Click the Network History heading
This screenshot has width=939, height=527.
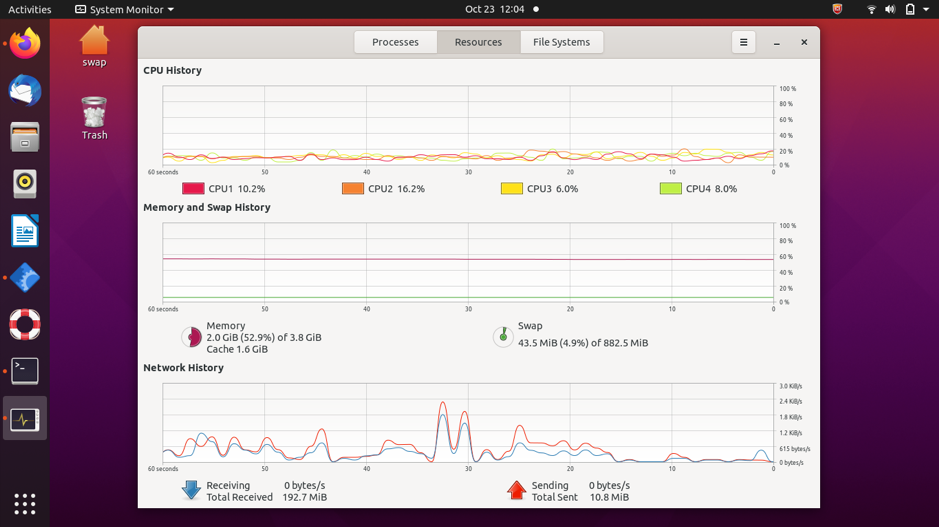[x=183, y=368]
